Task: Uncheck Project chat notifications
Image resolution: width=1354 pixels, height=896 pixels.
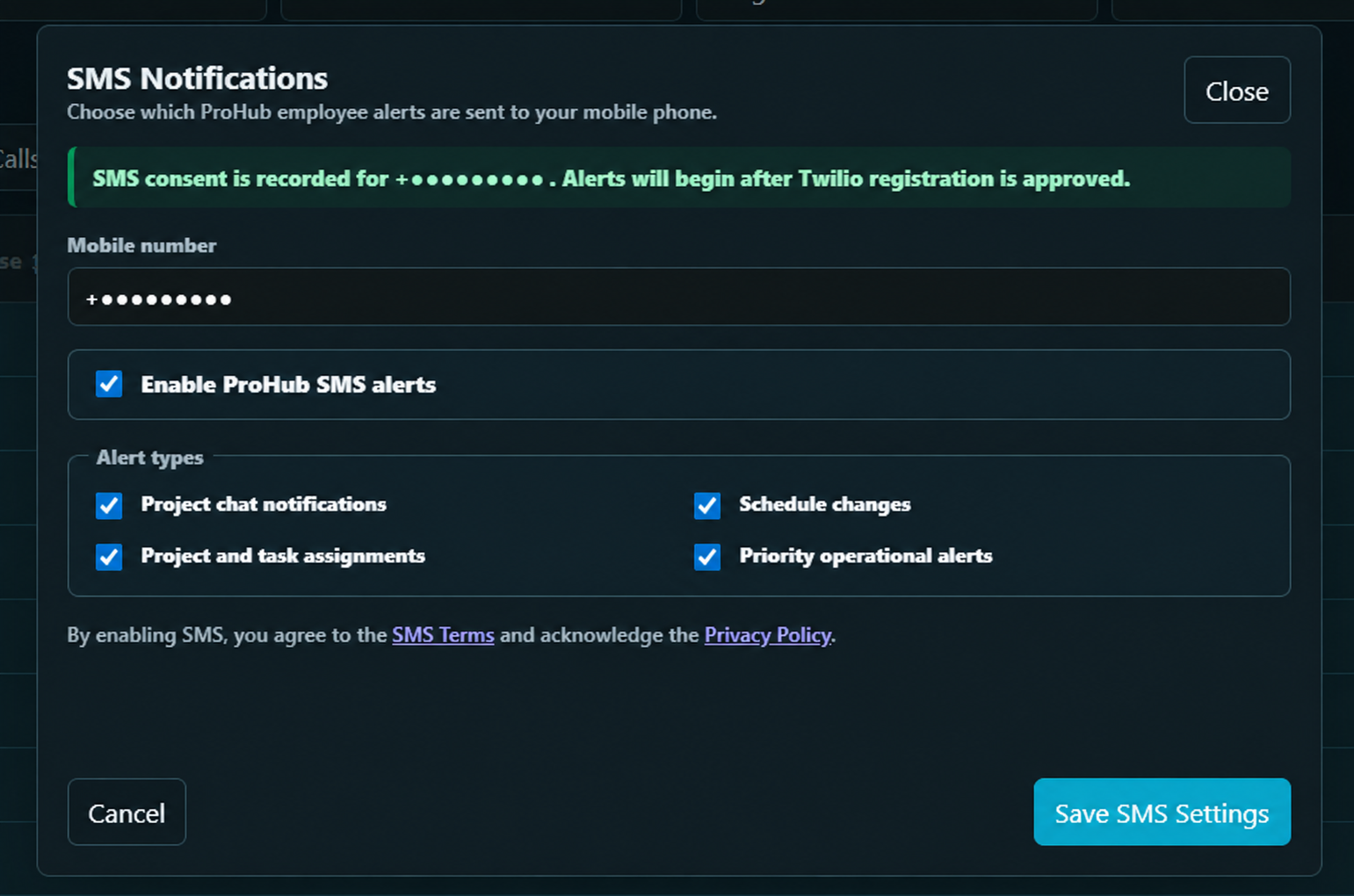Action: point(109,505)
